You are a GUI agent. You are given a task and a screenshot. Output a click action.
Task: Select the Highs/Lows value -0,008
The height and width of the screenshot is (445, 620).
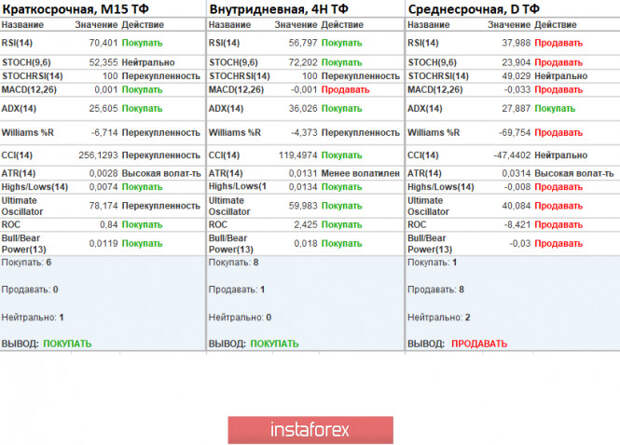(517, 187)
